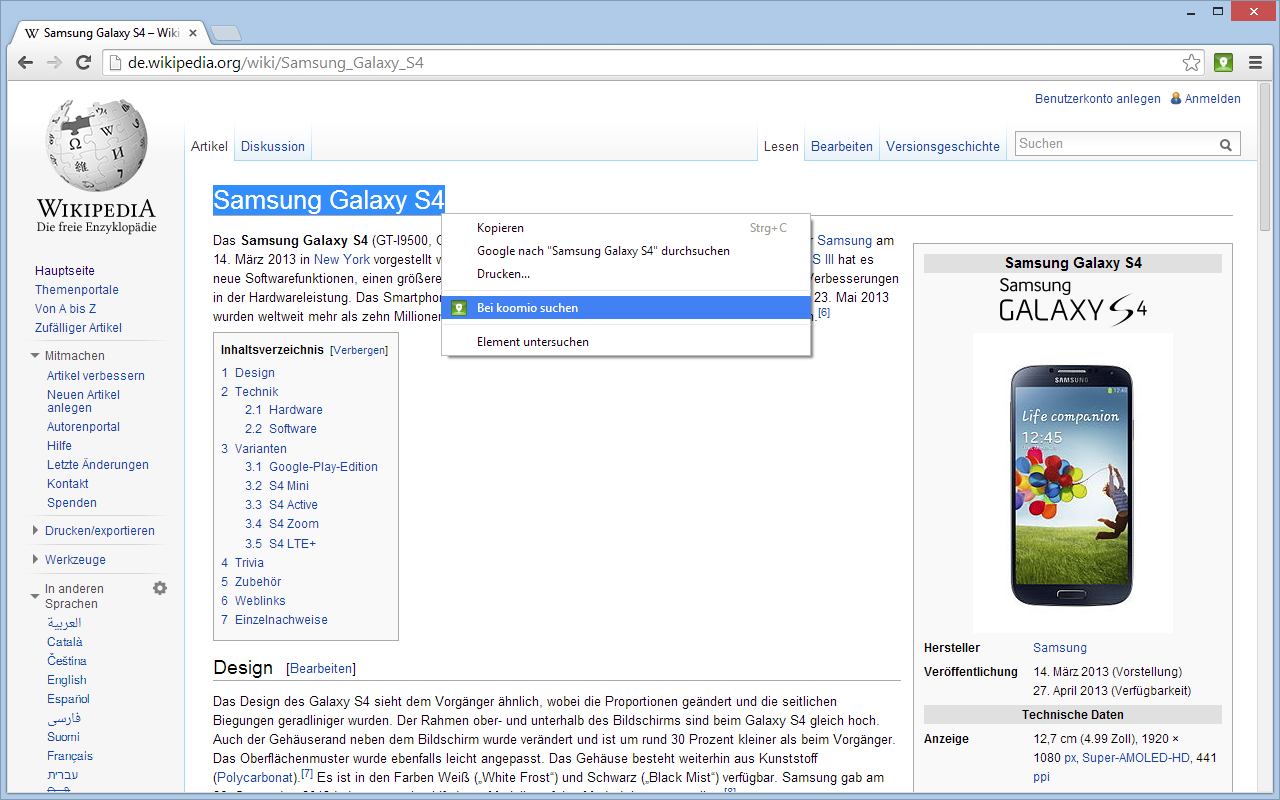Open the Artikel verbessern link
This screenshot has width=1280, height=800.
click(96, 376)
